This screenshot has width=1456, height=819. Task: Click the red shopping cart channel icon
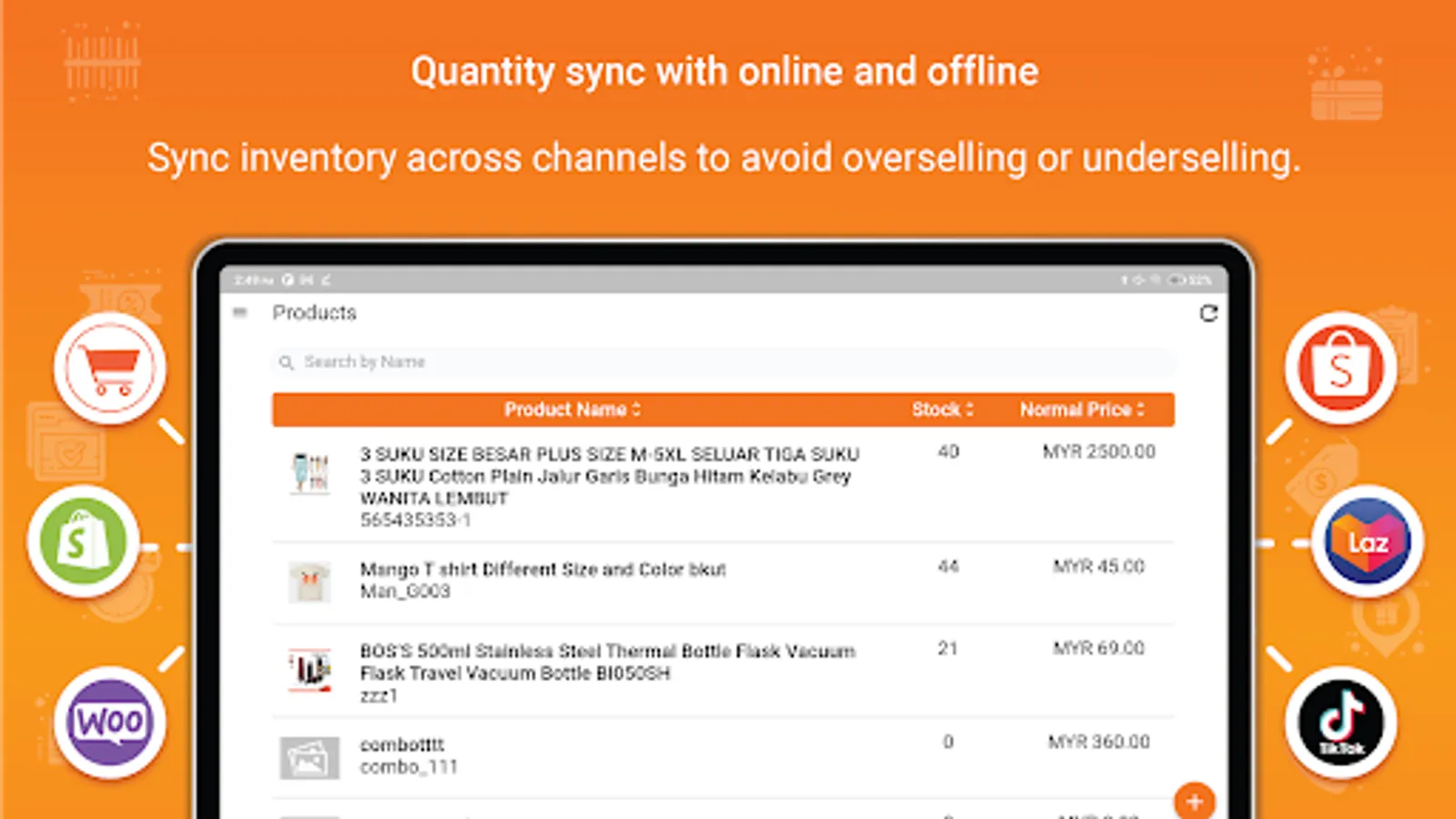110,369
